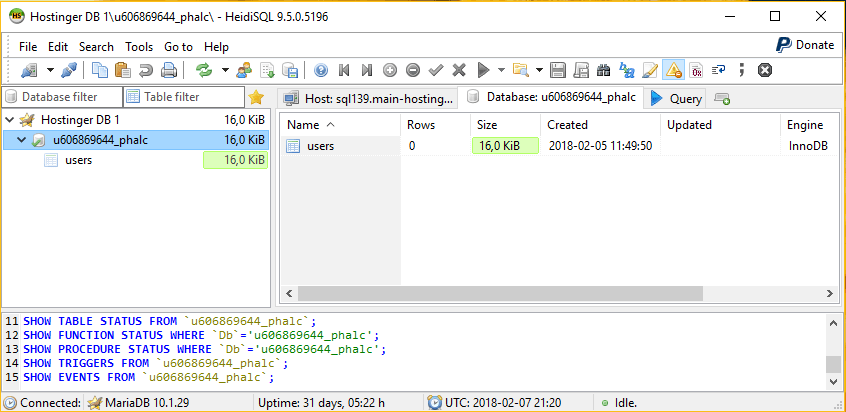Click the binoculars Find text icon
This screenshot has height=412, width=846.
pyautogui.click(x=603, y=70)
